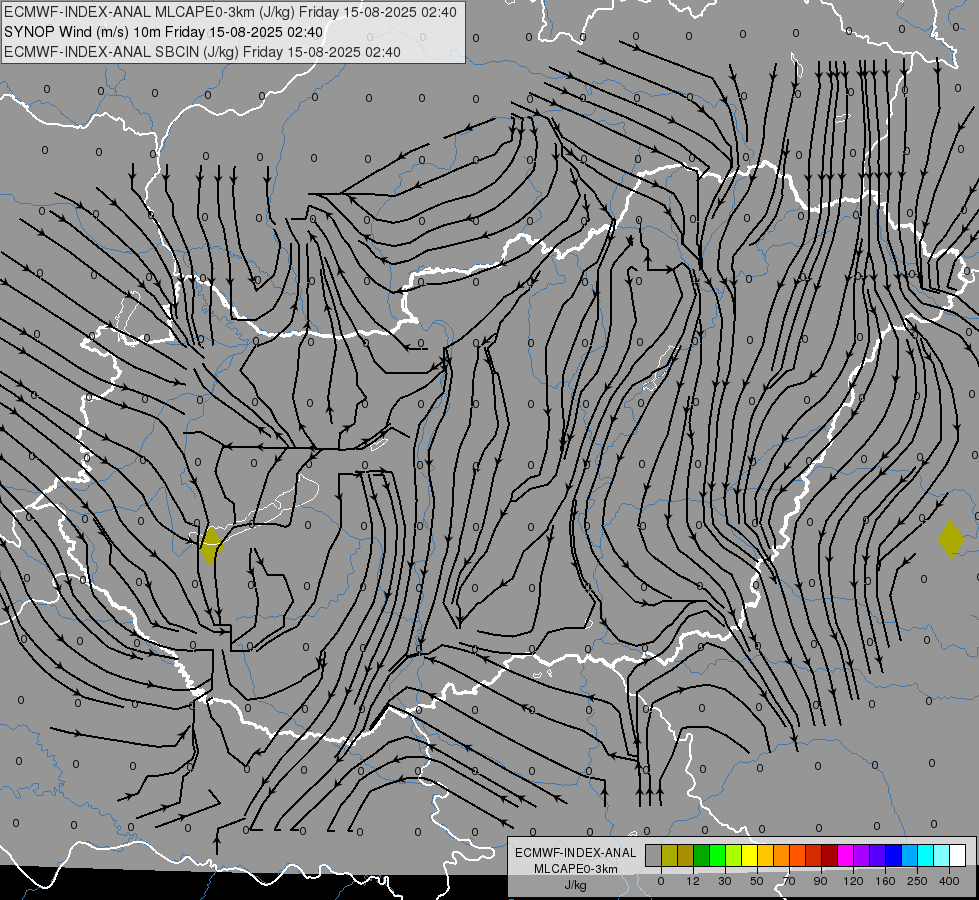
Task: Click the orange legend swatch before 70
Action: [782, 856]
